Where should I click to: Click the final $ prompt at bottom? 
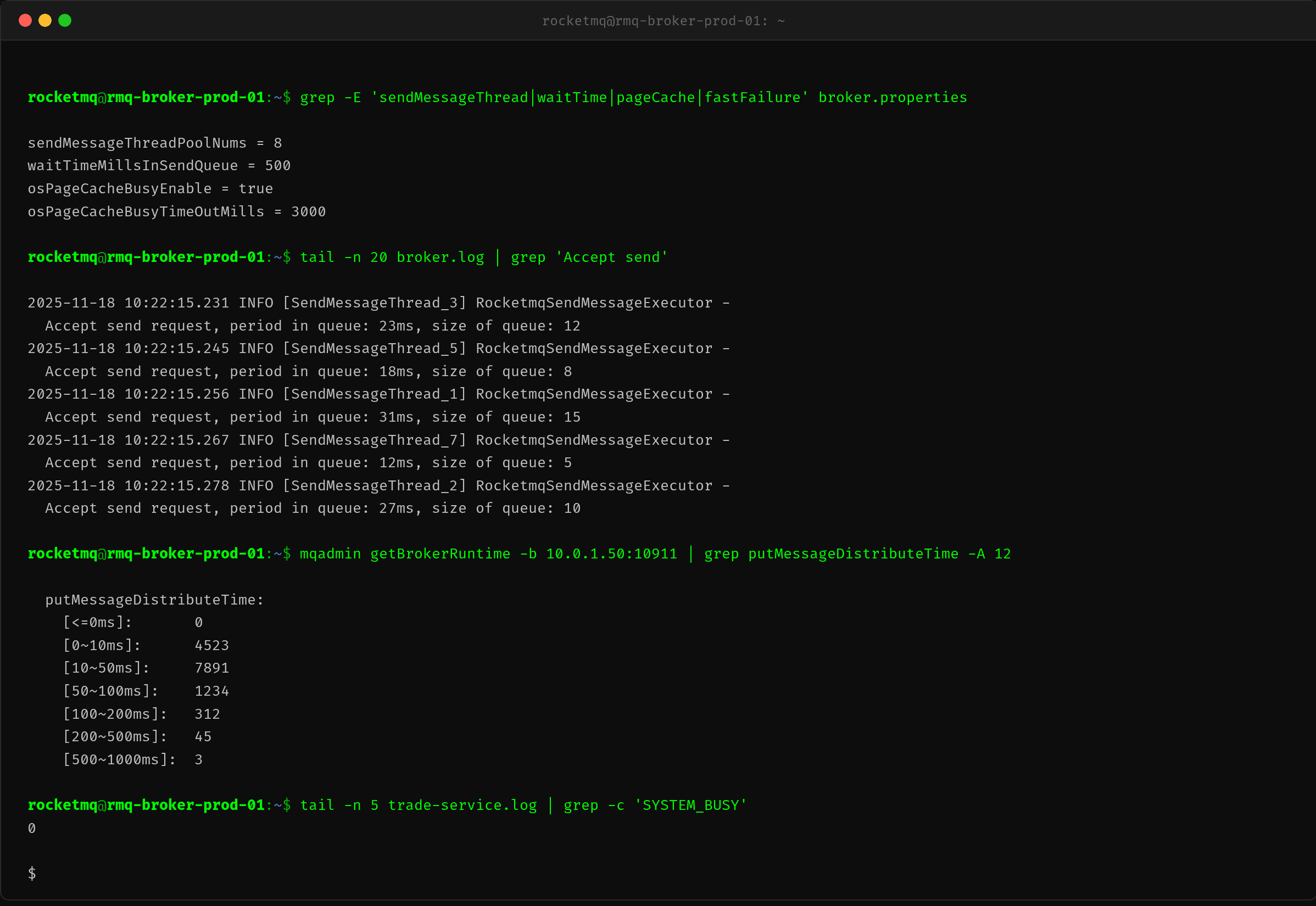point(32,874)
